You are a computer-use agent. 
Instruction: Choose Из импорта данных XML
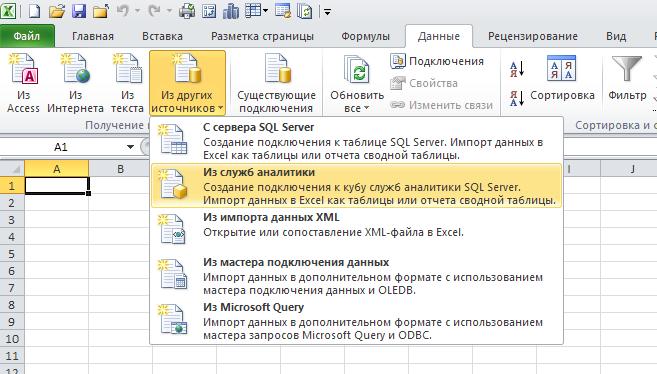click(356, 230)
